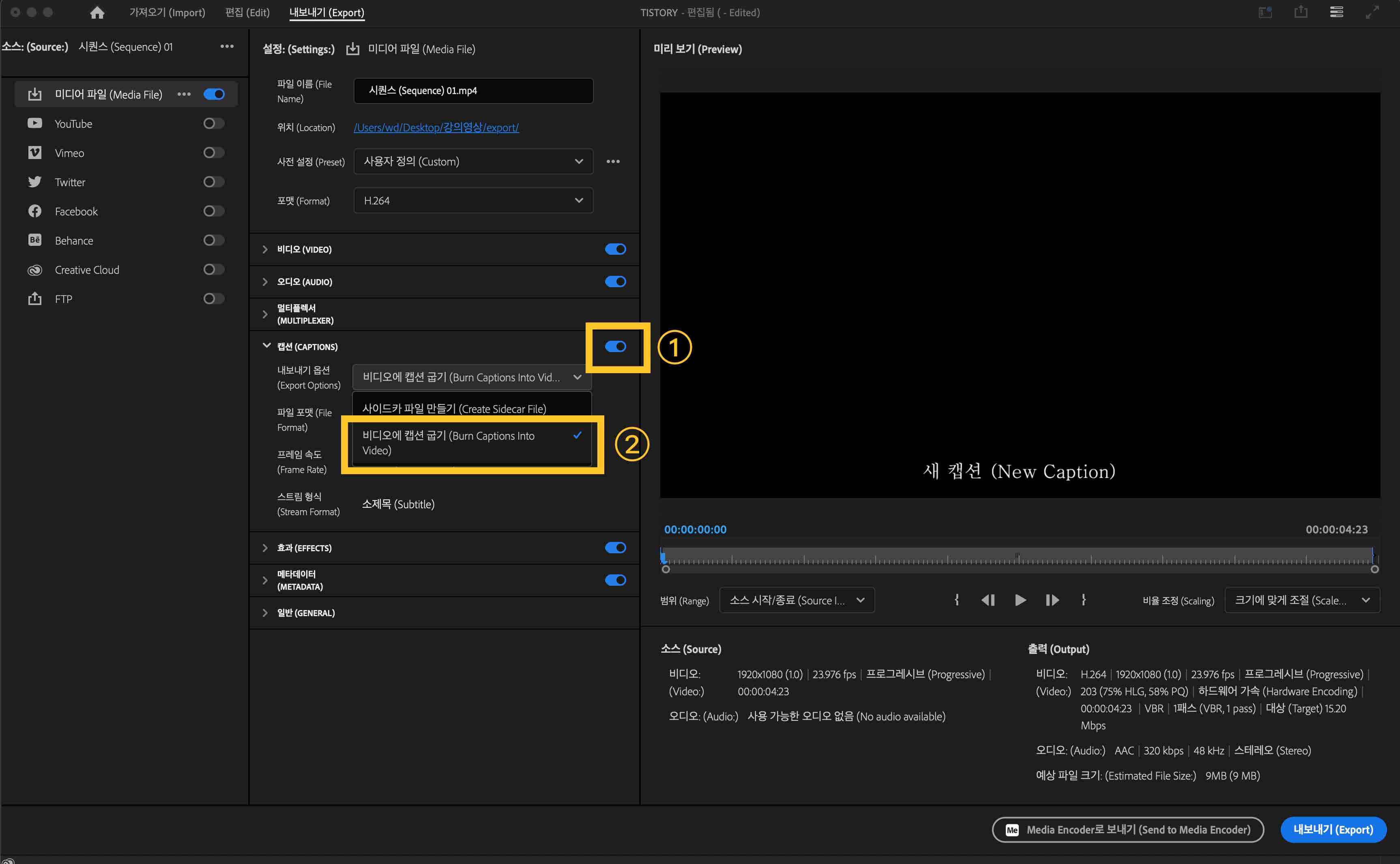
Task: Enable the YouTube export destination
Action: click(x=214, y=123)
